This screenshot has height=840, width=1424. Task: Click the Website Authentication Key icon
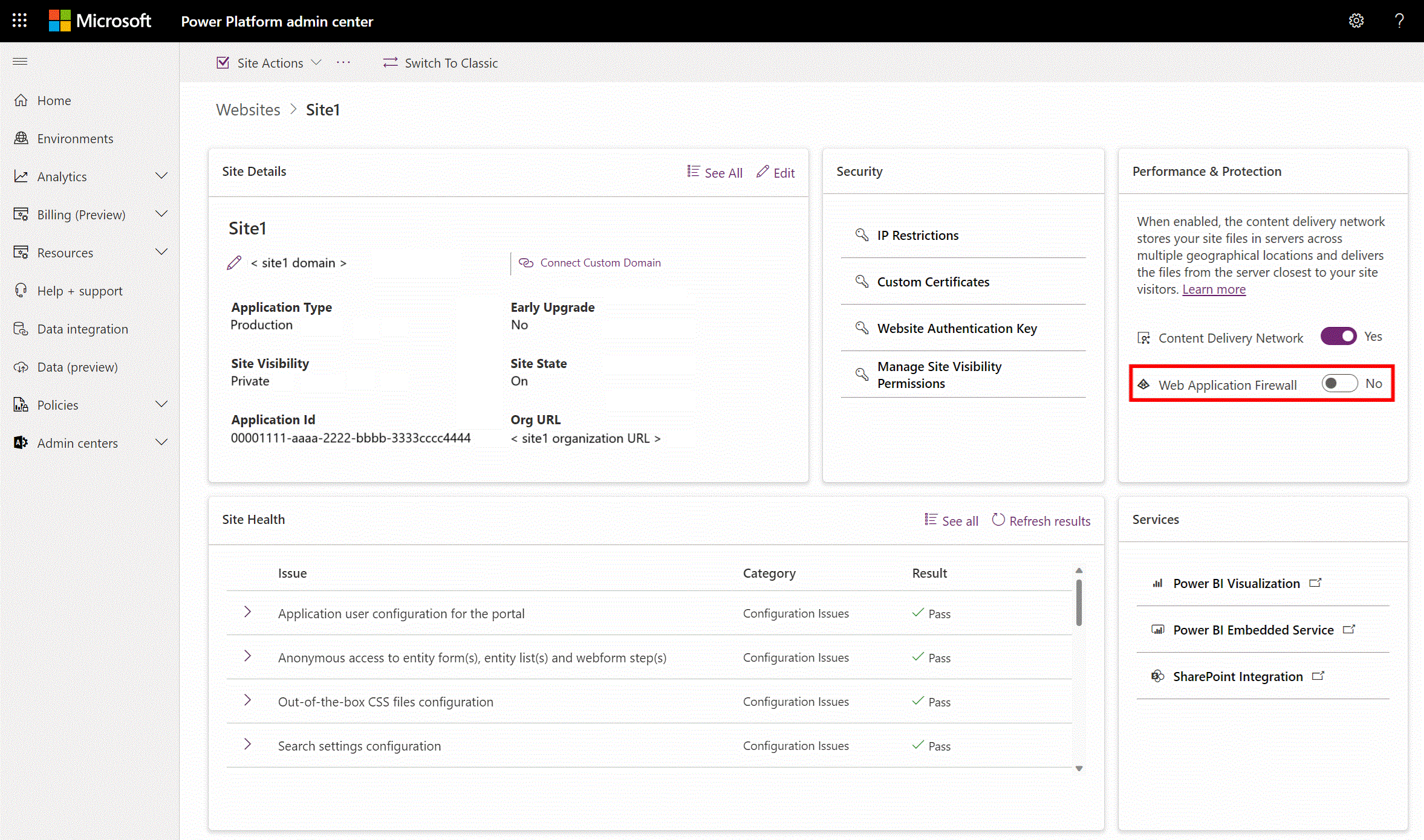(861, 327)
